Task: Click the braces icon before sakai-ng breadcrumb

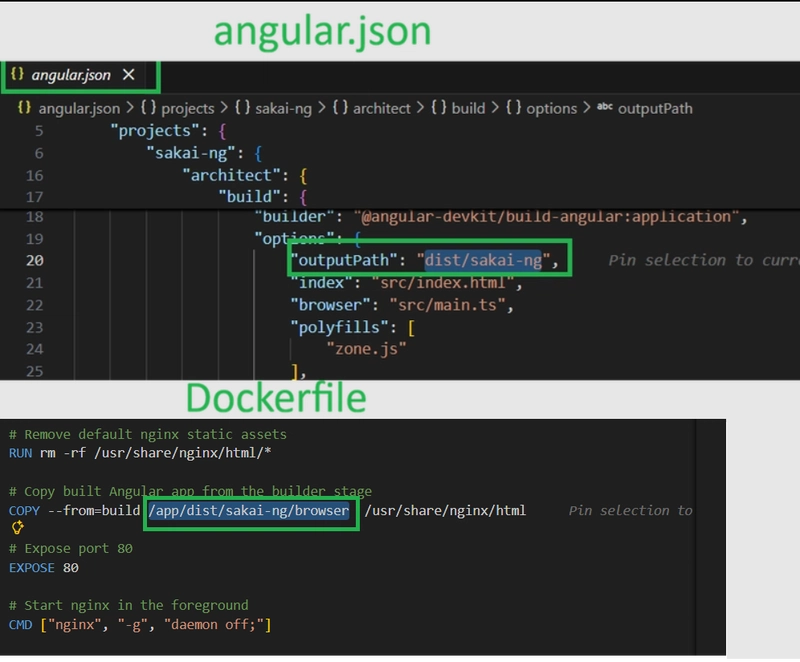Action: [x=242, y=108]
